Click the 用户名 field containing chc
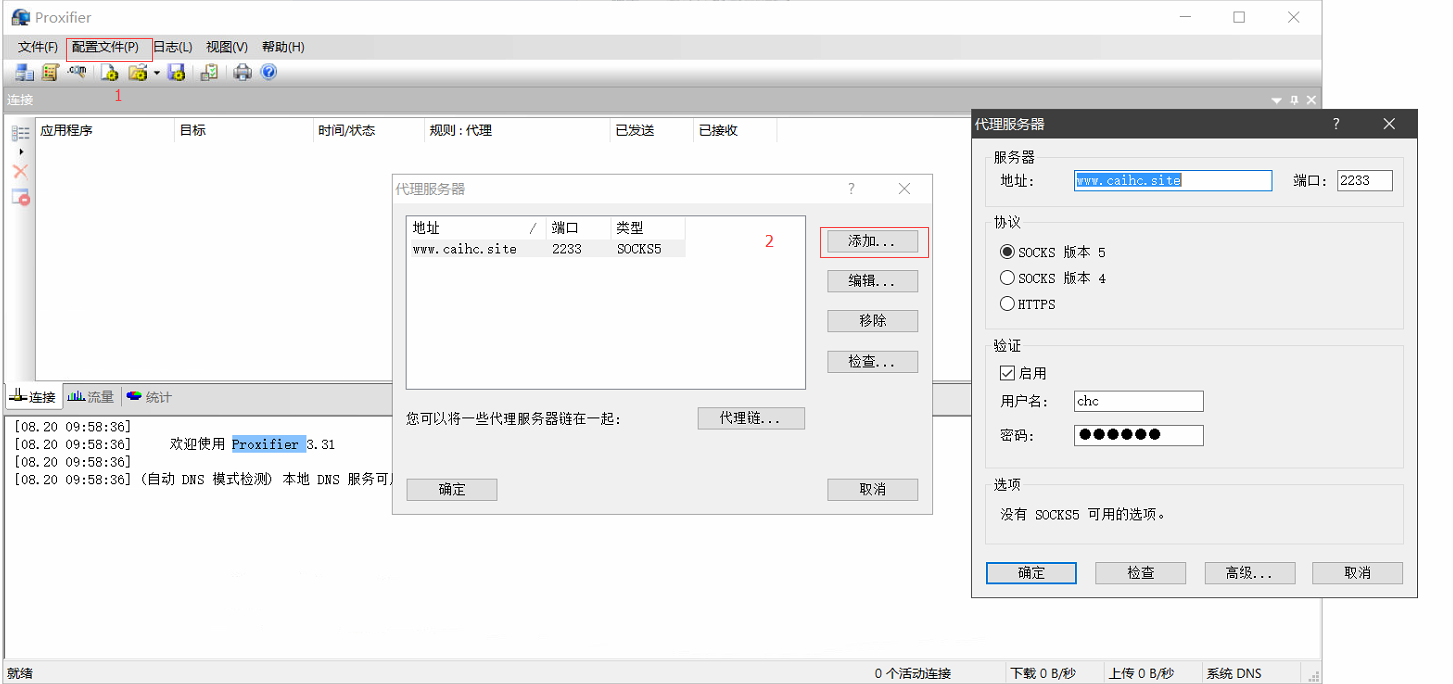 click(x=1139, y=401)
